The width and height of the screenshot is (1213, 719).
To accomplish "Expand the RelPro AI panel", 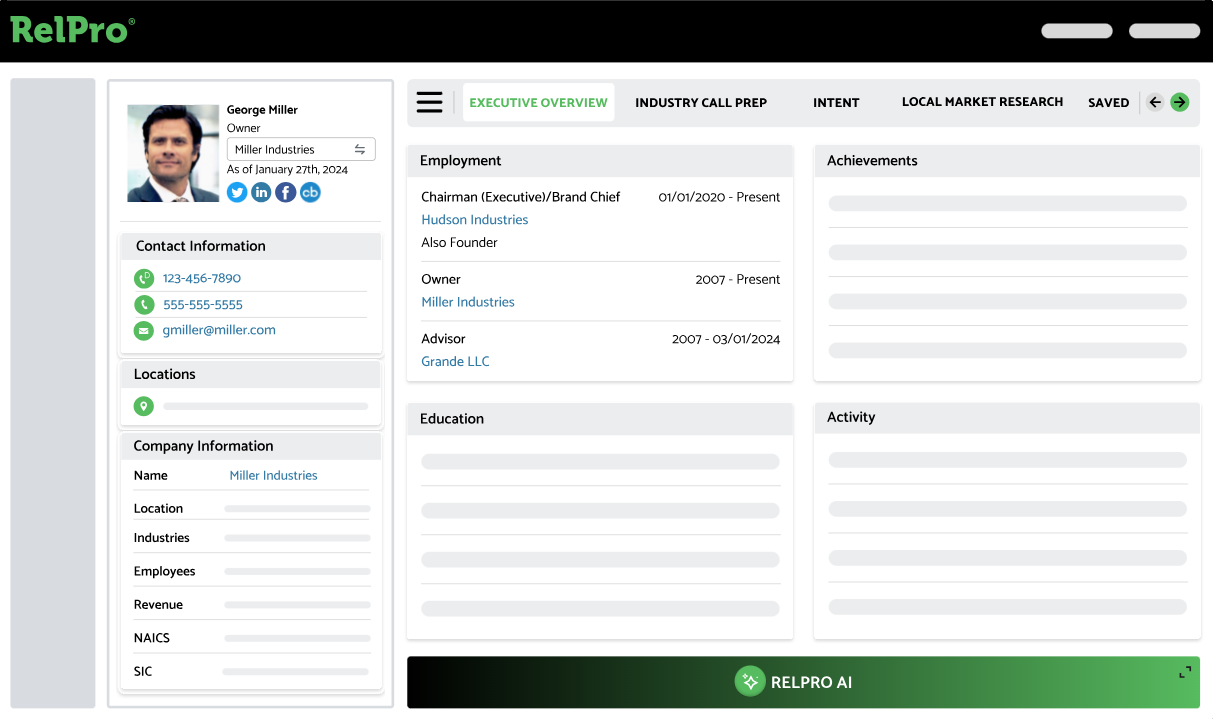I will 1185,672.
